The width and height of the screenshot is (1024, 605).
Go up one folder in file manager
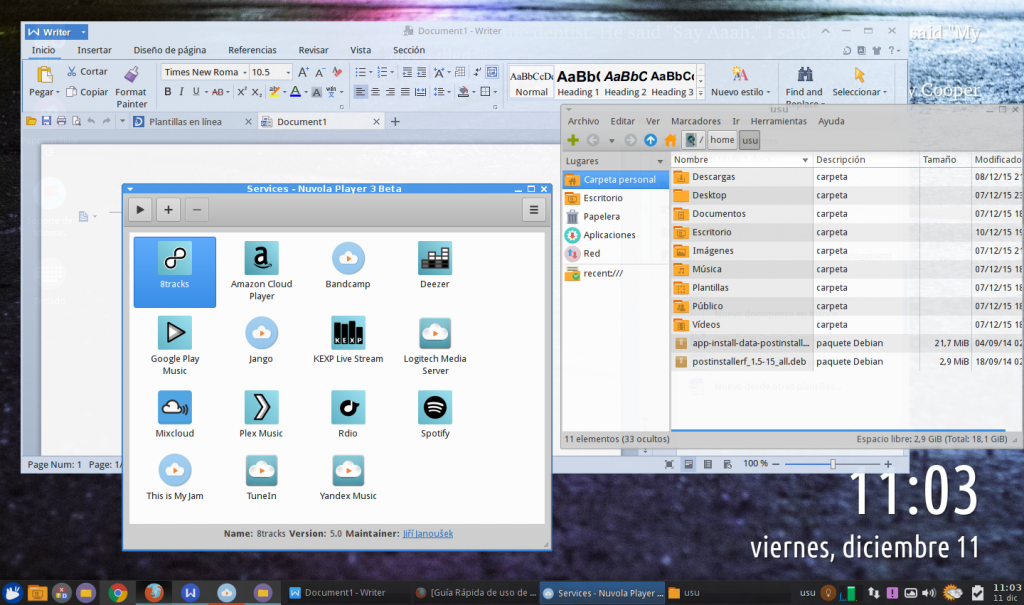[650, 140]
